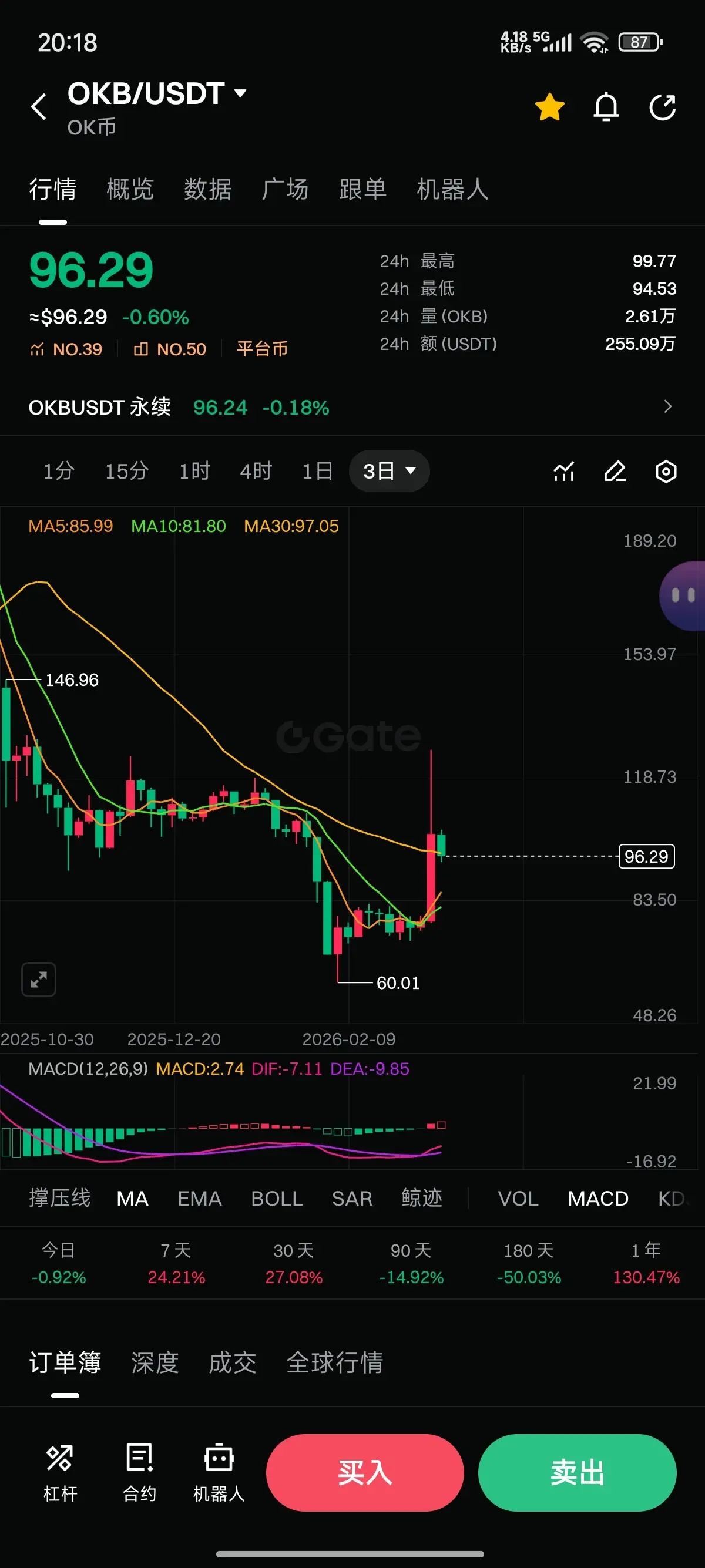Toggle the EMA indicator

(199, 1198)
